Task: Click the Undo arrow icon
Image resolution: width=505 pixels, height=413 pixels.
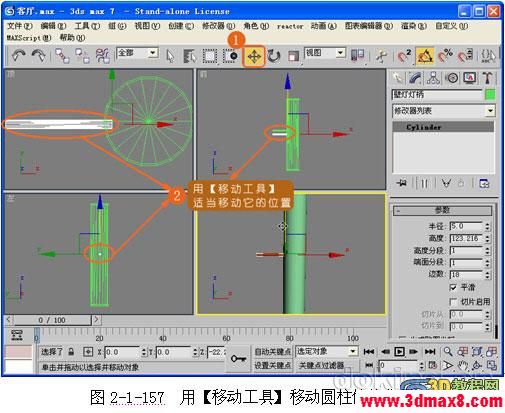Action: (x=18, y=55)
